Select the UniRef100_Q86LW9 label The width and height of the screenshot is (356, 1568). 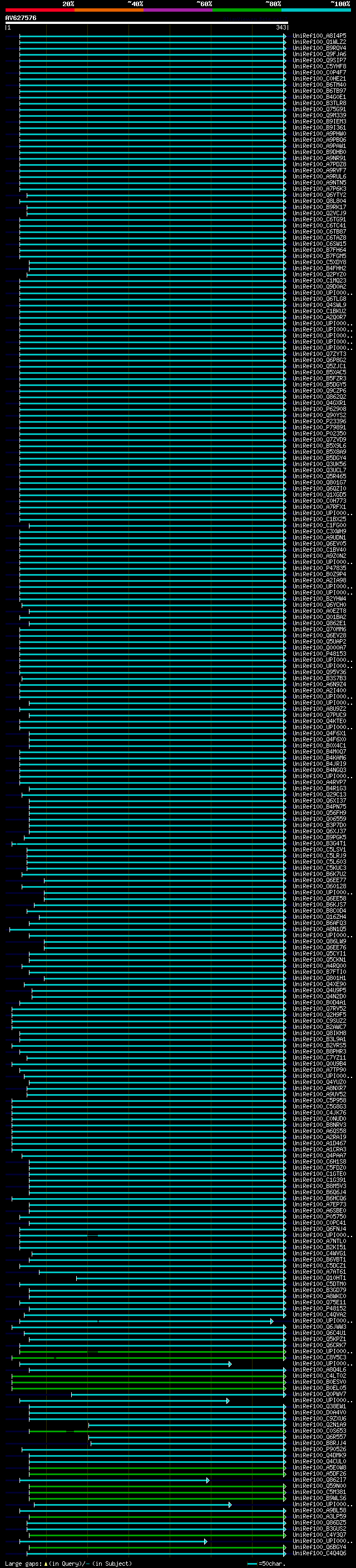pyautogui.click(x=319, y=942)
